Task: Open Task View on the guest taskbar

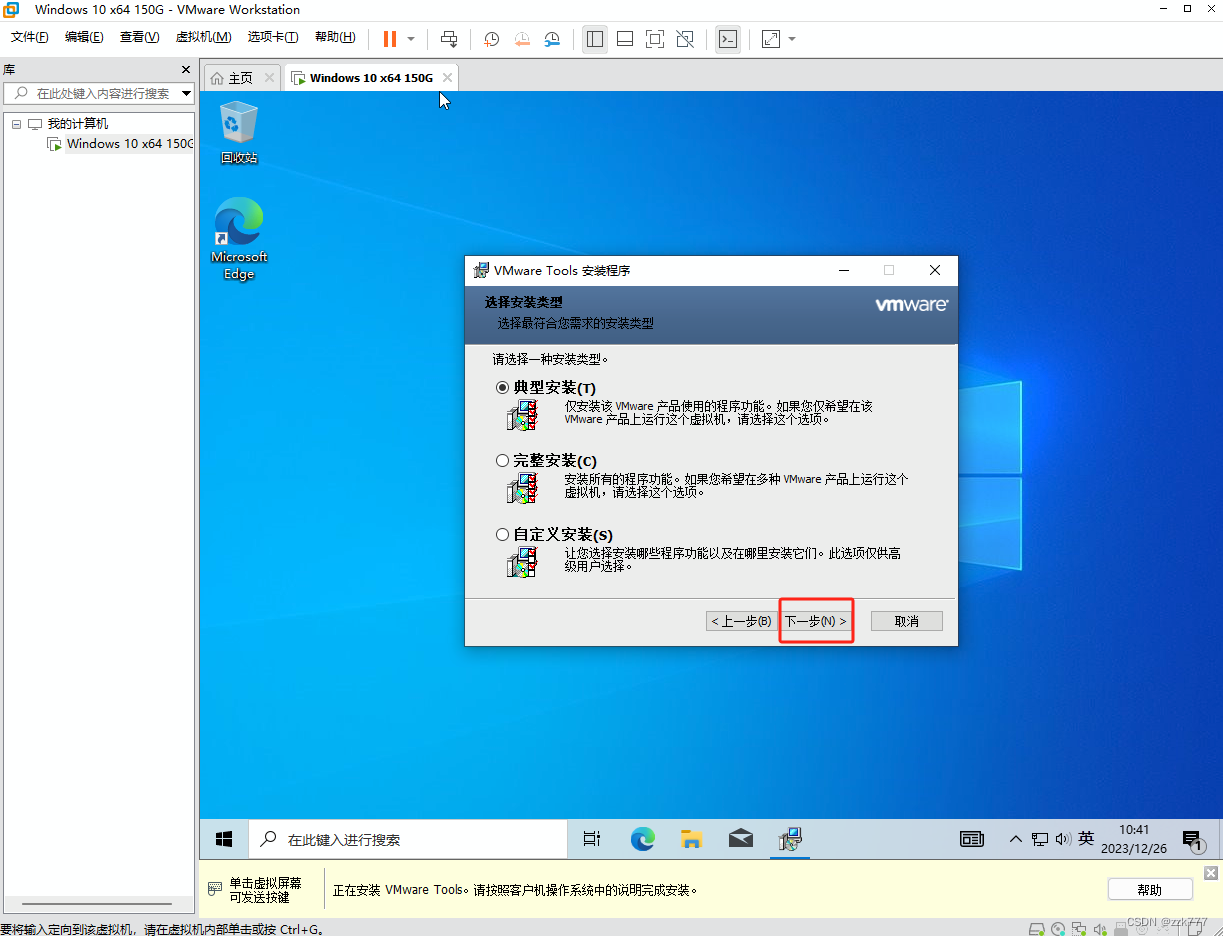Action: [592, 839]
